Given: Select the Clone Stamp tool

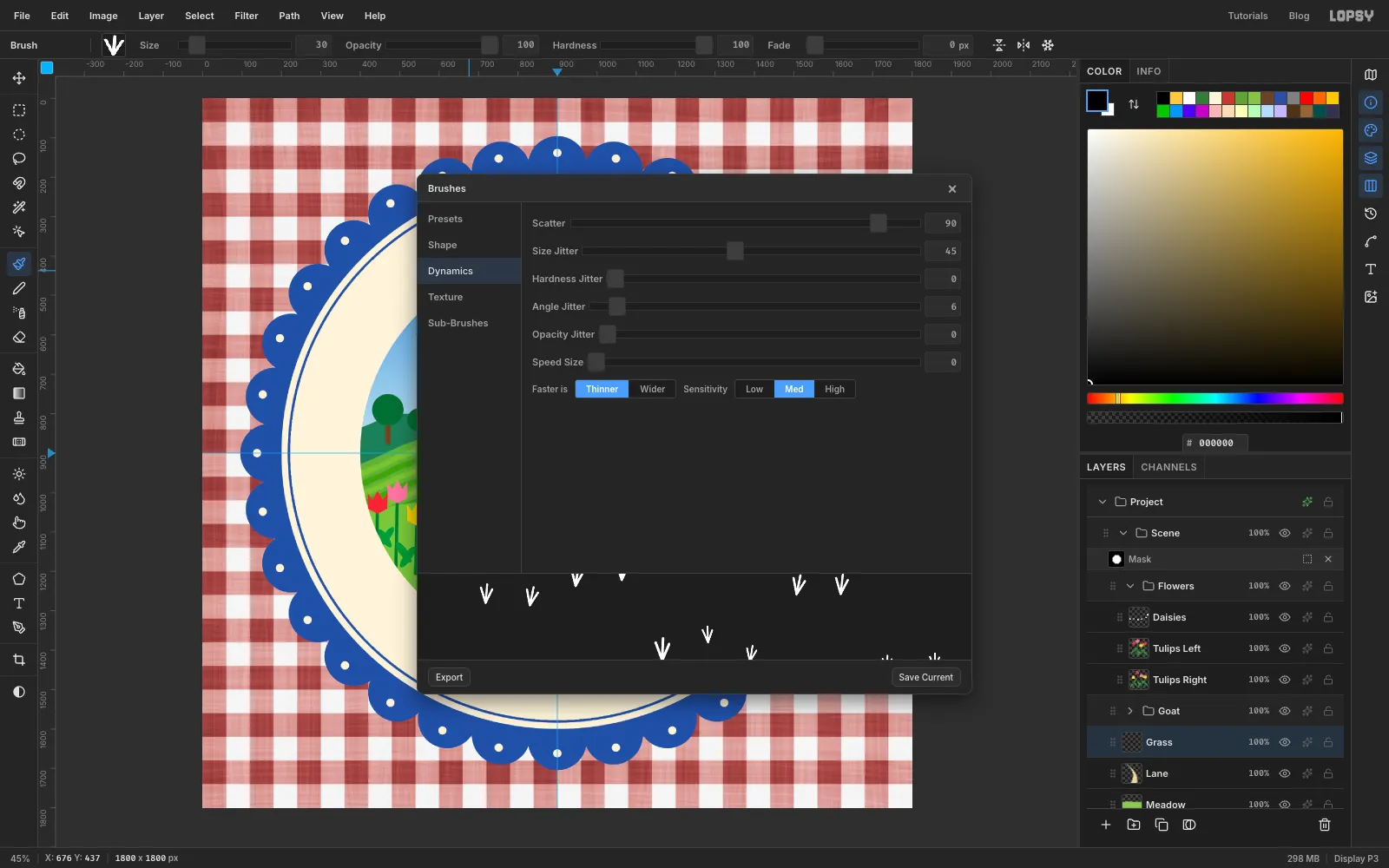Looking at the screenshot, I should coord(19,418).
